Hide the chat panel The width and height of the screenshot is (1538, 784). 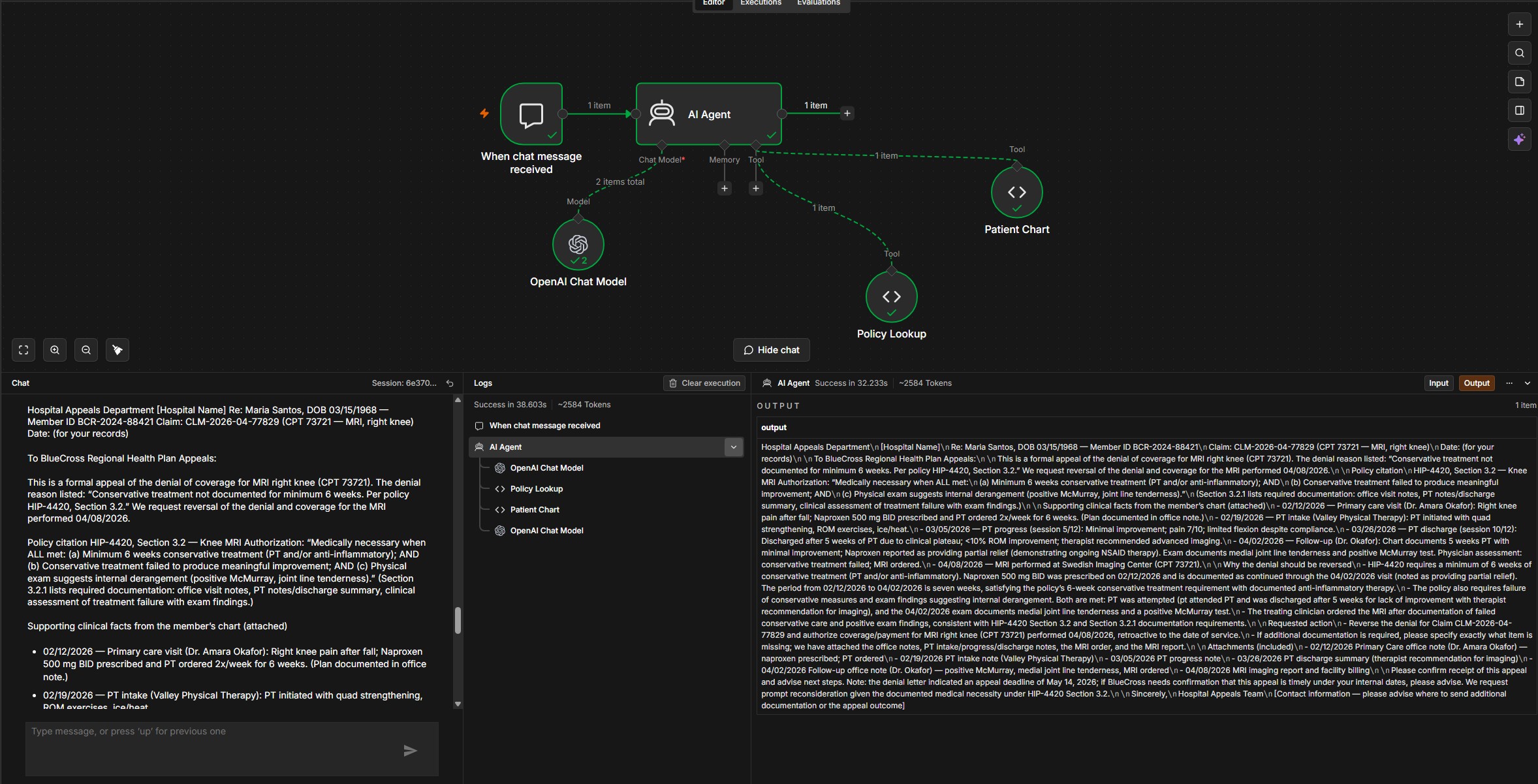pos(771,350)
